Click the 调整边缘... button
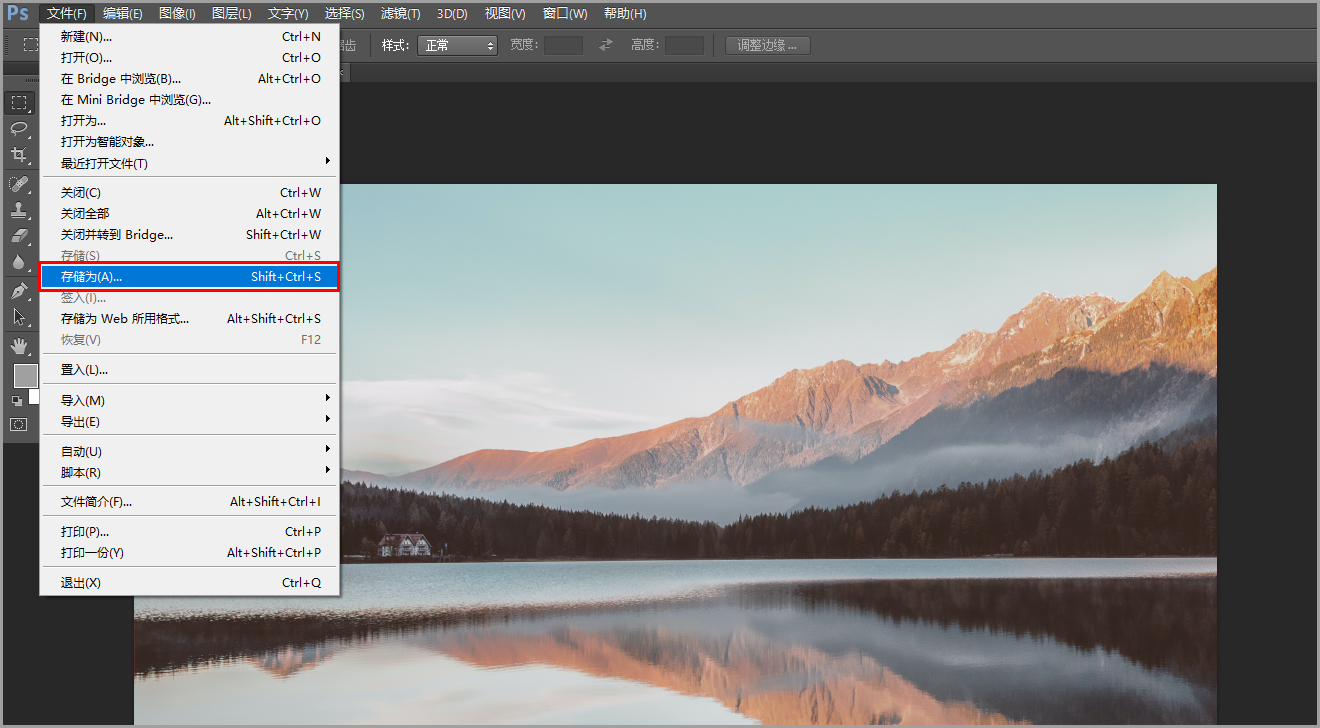The image size is (1320, 728). [x=767, y=45]
